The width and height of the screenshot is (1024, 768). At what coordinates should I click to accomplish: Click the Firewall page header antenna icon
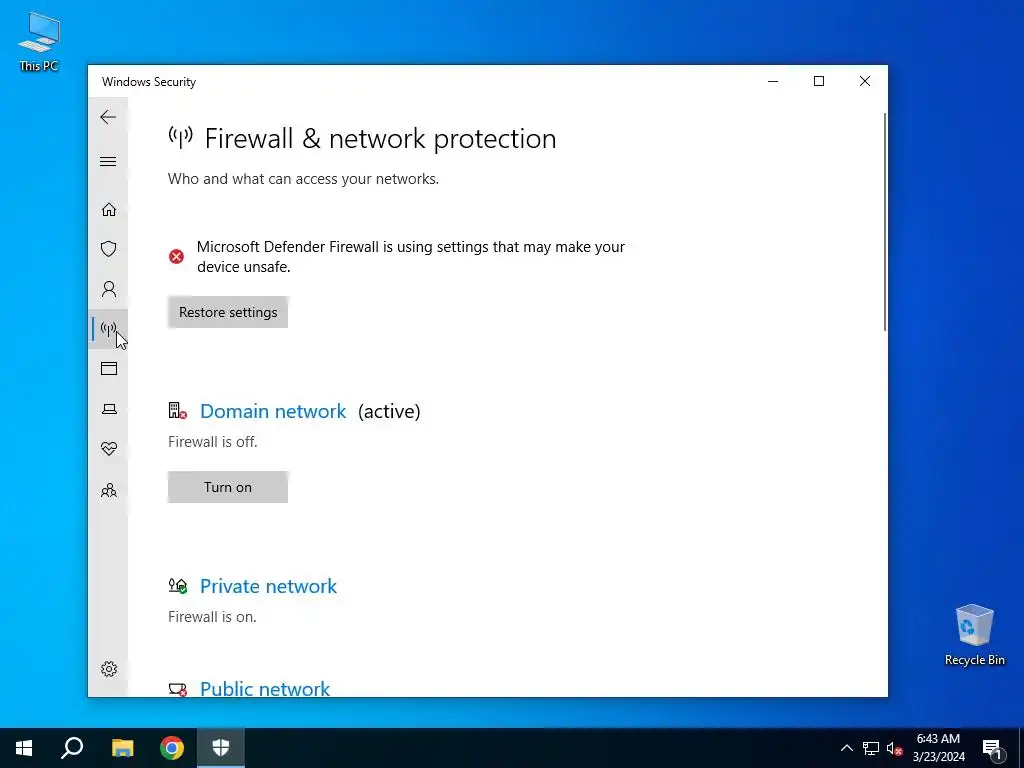pos(180,137)
